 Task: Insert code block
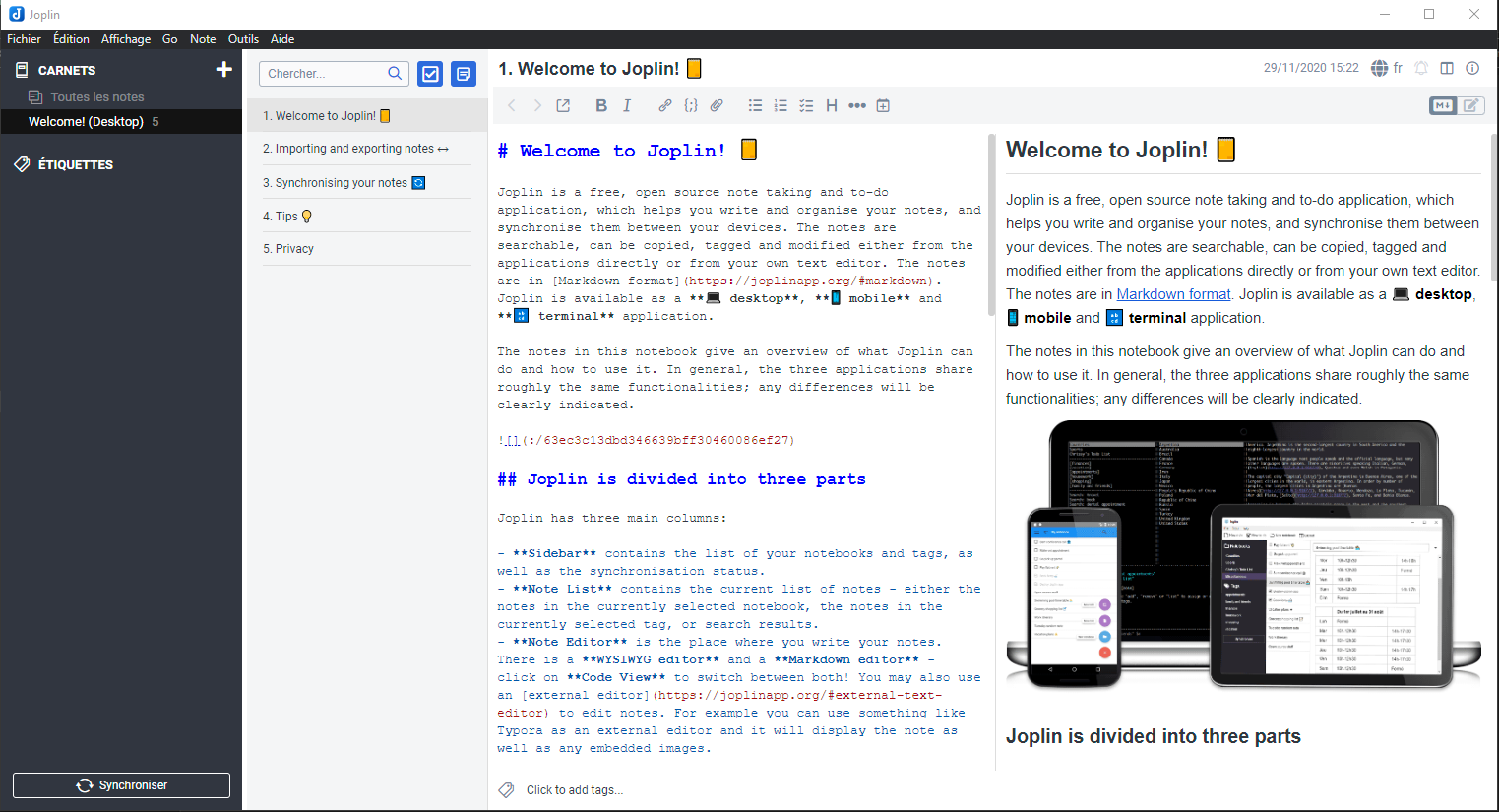pyautogui.click(x=691, y=105)
